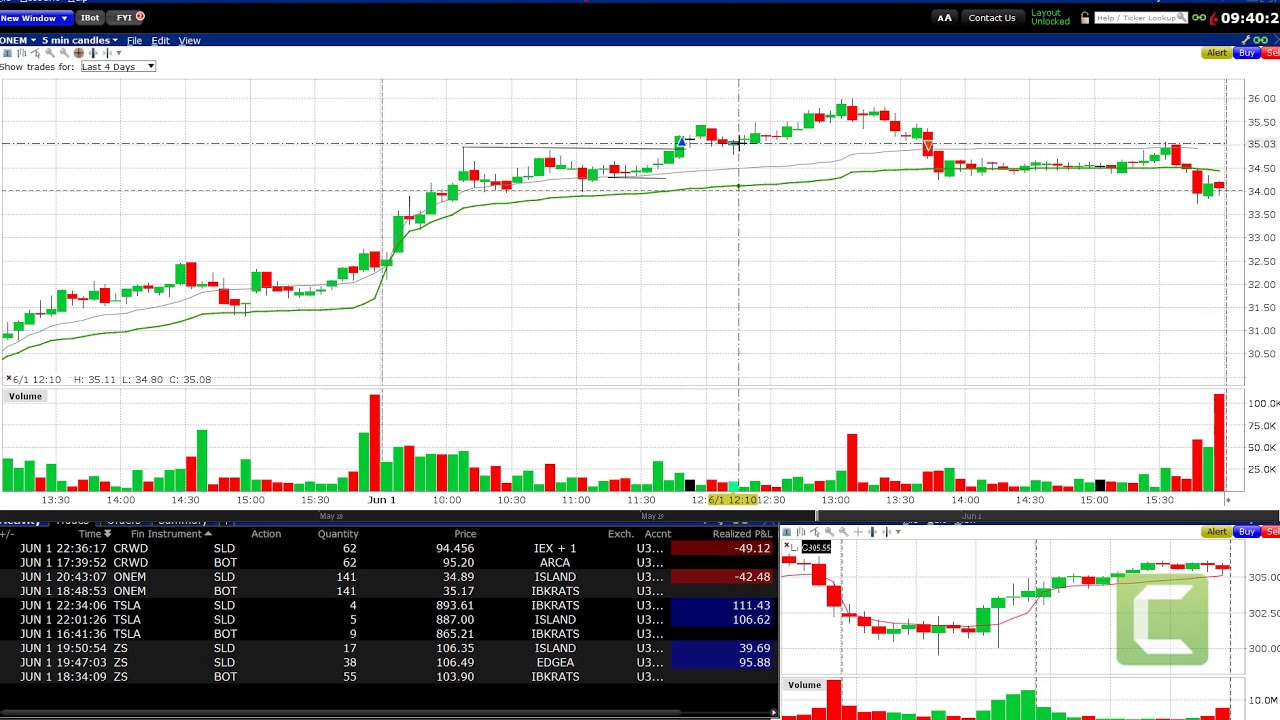
Task: Select the TSLA SLD trade at 22:34:06
Action: click(x=388, y=606)
